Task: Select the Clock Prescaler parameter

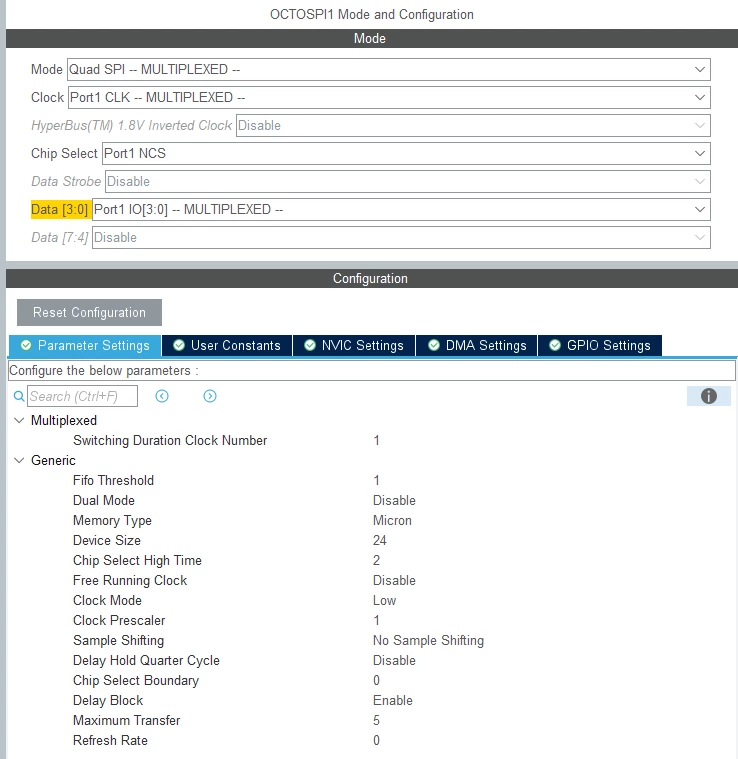Action: pyautogui.click(x=119, y=621)
